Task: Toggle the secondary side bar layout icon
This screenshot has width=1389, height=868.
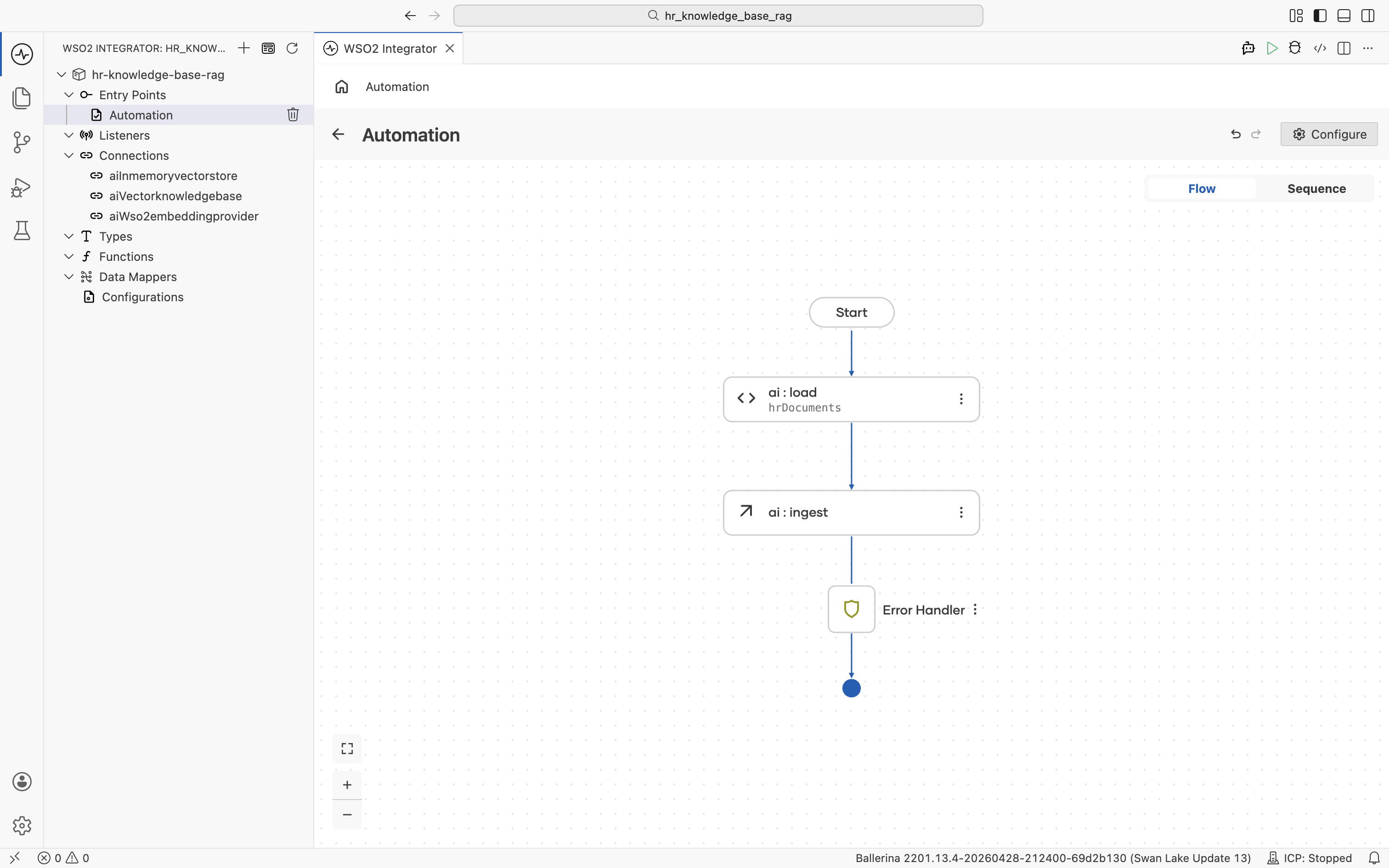Action: [1368, 16]
